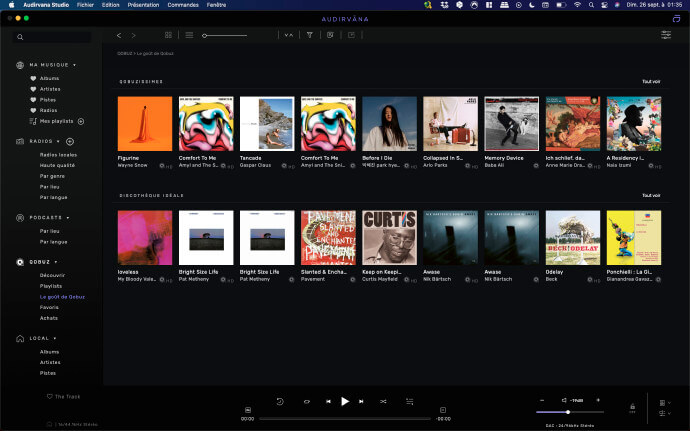Image resolution: width=690 pixels, height=431 pixels.
Task: Open Mes playlists in sidebar
Action: point(56,121)
